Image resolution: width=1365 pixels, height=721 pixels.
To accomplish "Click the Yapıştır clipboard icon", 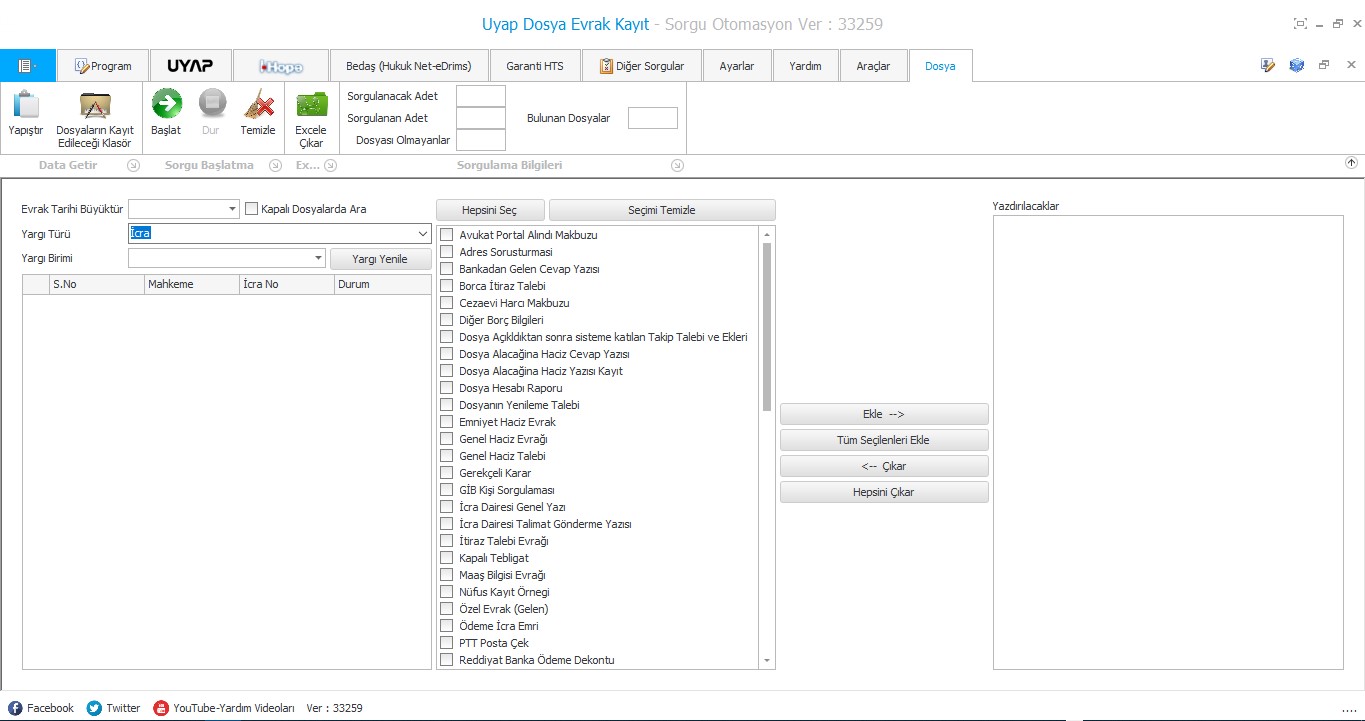I will [x=26, y=104].
